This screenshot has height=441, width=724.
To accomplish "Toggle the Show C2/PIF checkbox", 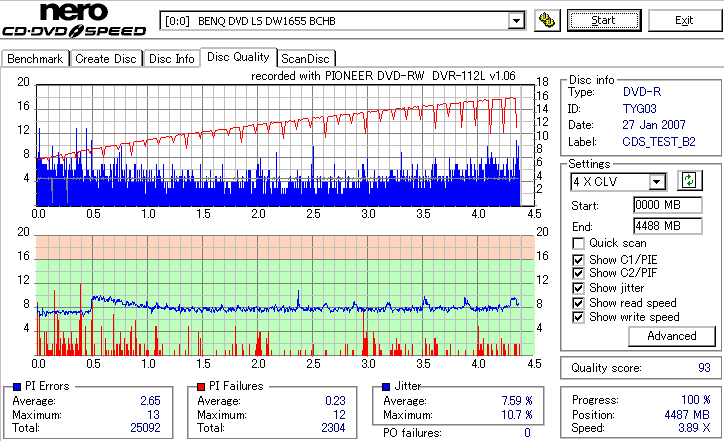I will tap(578, 273).
